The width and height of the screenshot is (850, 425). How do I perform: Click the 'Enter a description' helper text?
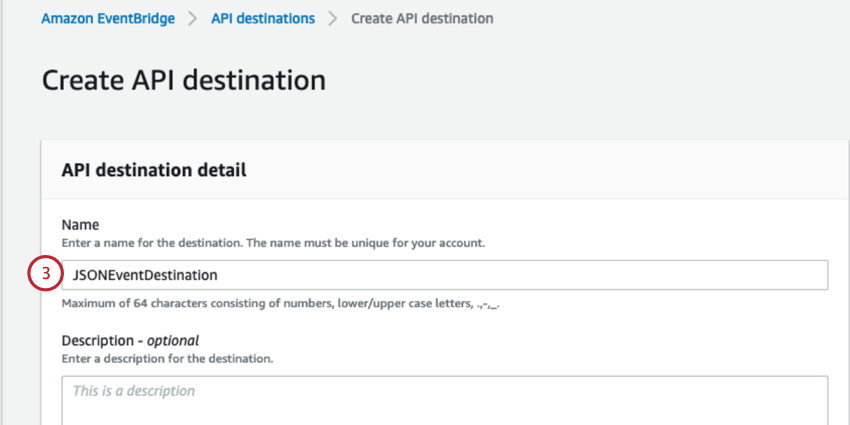pyautogui.click(x=167, y=358)
